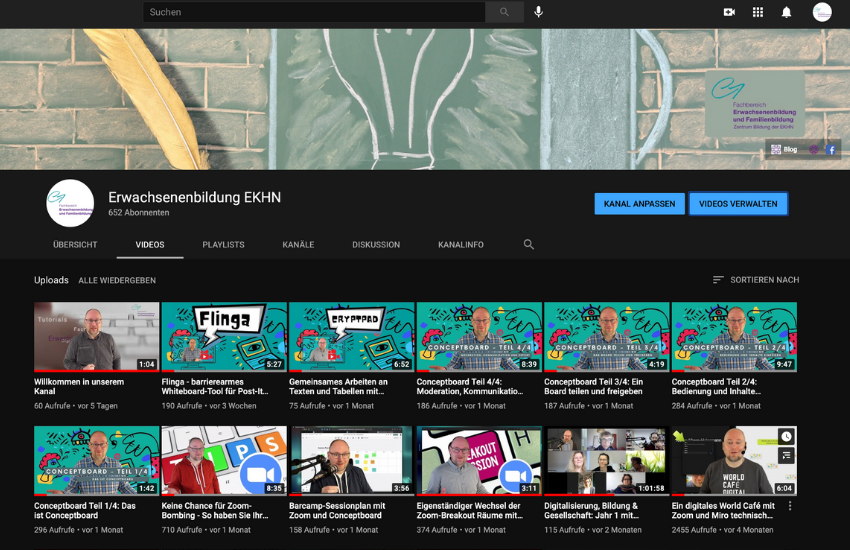850x550 pixels.
Task: Open the YouTube apps grid
Action: point(758,12)
